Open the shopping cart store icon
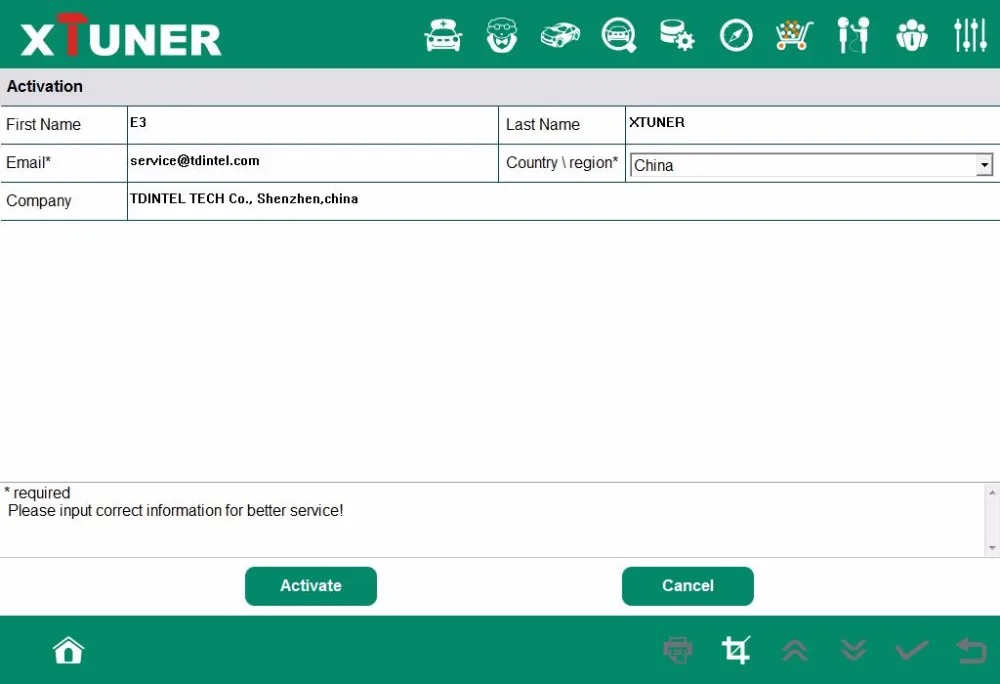 point(794,35)
